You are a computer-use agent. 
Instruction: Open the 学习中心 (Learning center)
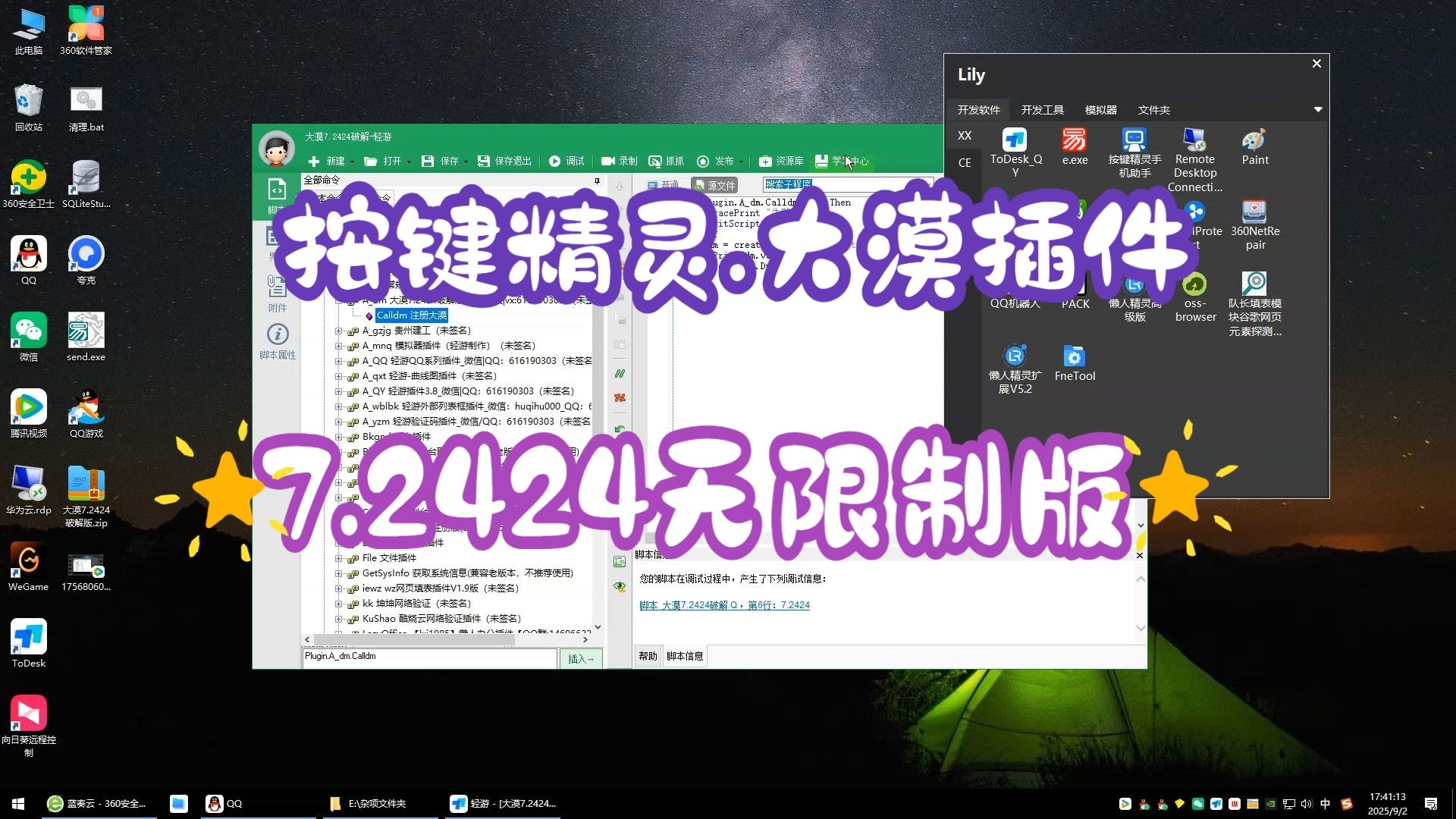[x=842, y=161]
